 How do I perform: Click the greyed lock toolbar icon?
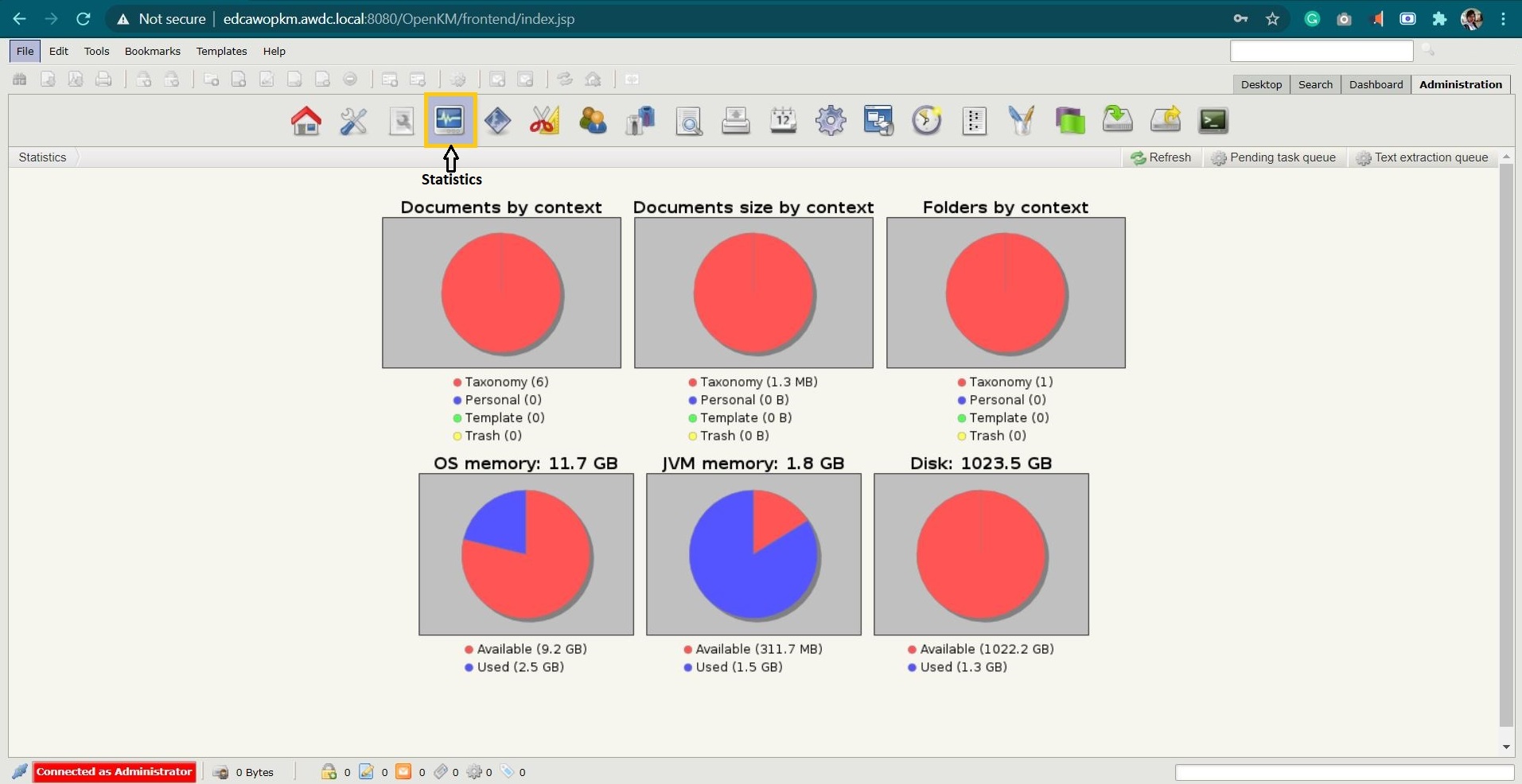tap(144, 80)
